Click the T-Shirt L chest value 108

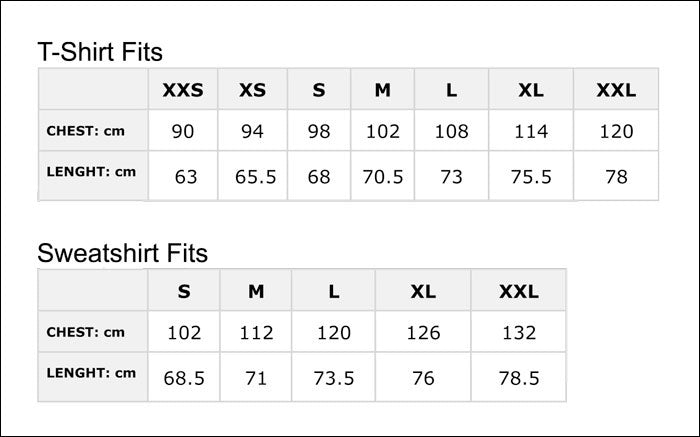pyautogui.click(x=451, y=132)
